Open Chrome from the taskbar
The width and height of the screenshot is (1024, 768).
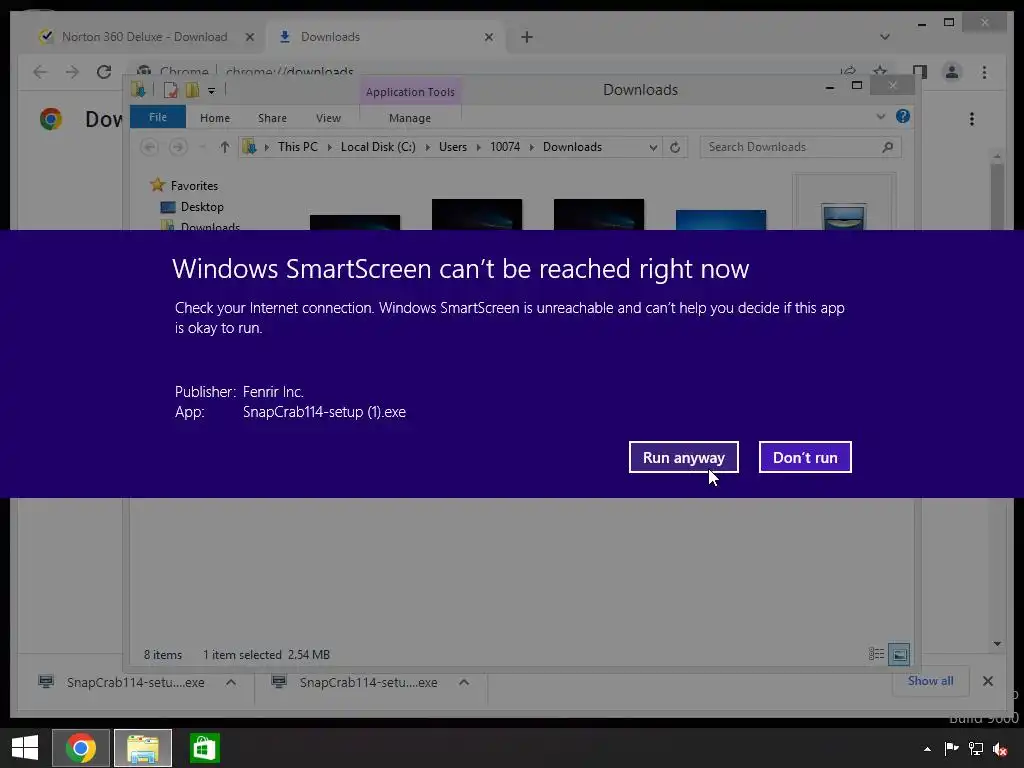[x=81, y=748]
